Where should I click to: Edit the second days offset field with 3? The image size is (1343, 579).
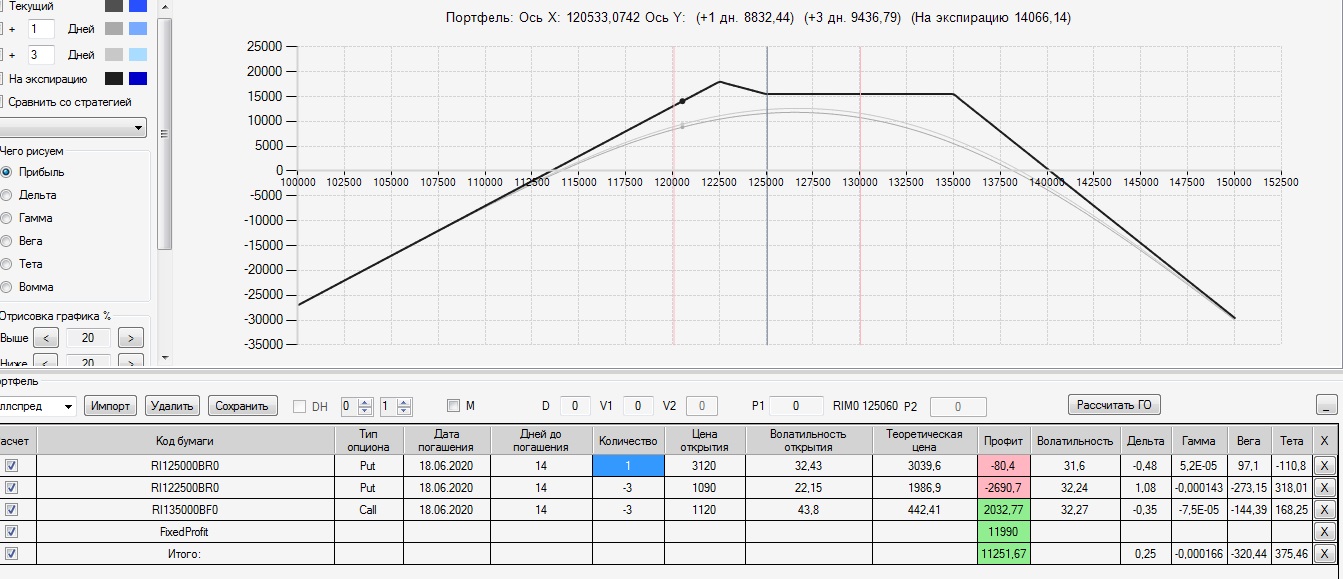click(41, 55)
